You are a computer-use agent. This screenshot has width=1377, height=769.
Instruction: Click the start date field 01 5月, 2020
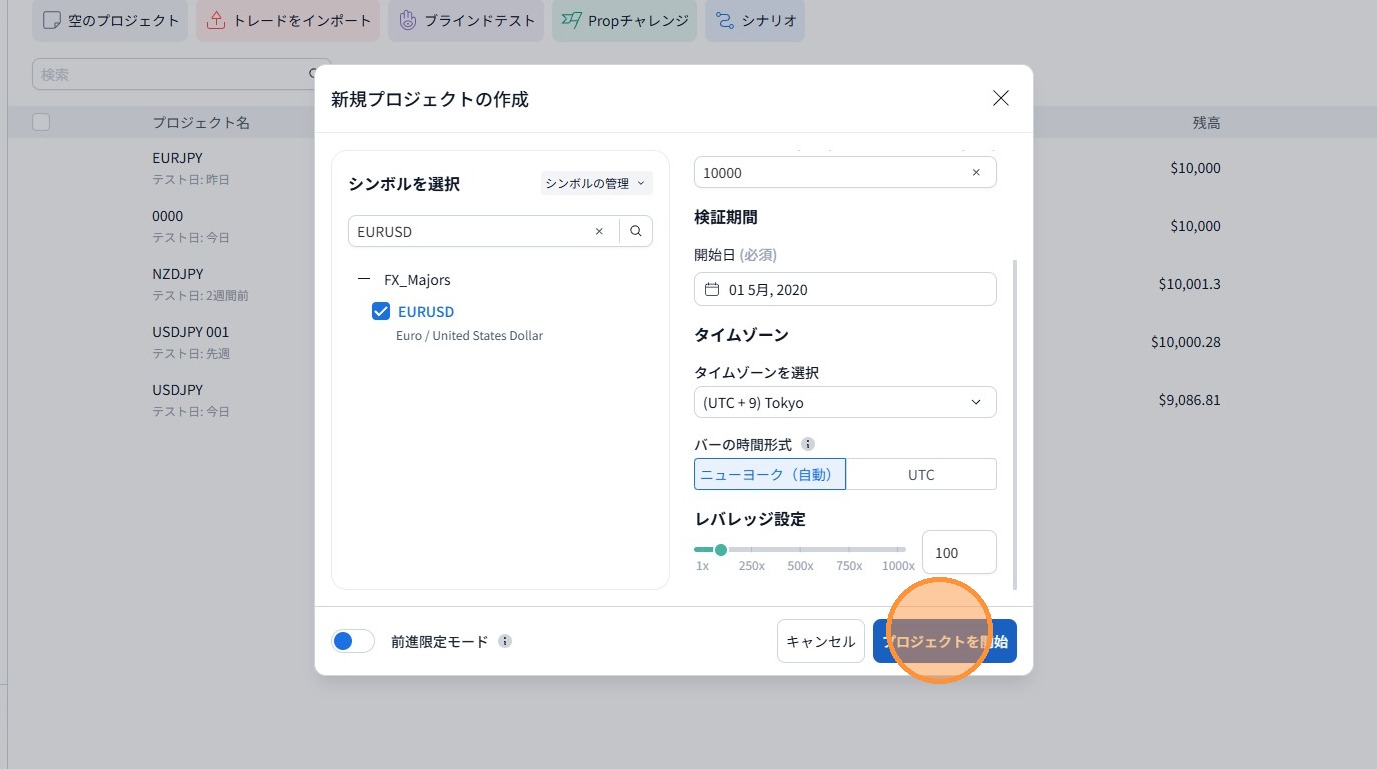pyautogui.click(x=845, y=289)
